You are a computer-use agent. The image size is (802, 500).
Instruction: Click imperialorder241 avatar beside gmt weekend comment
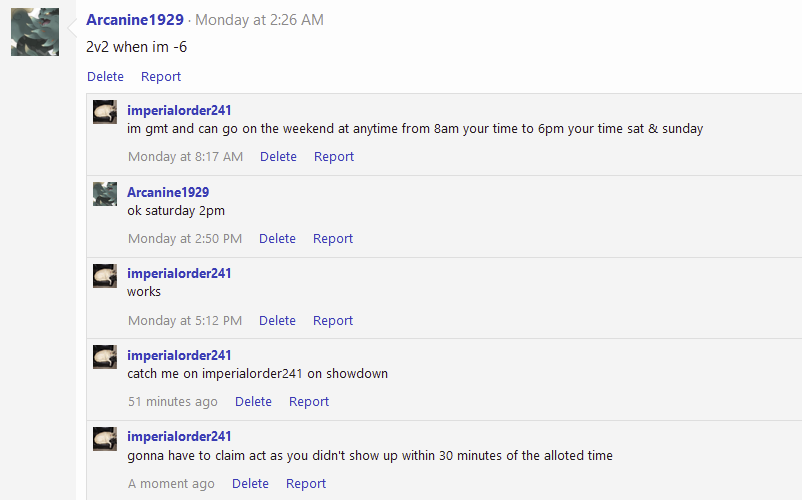pyautogui.click(x=105, y=112)
